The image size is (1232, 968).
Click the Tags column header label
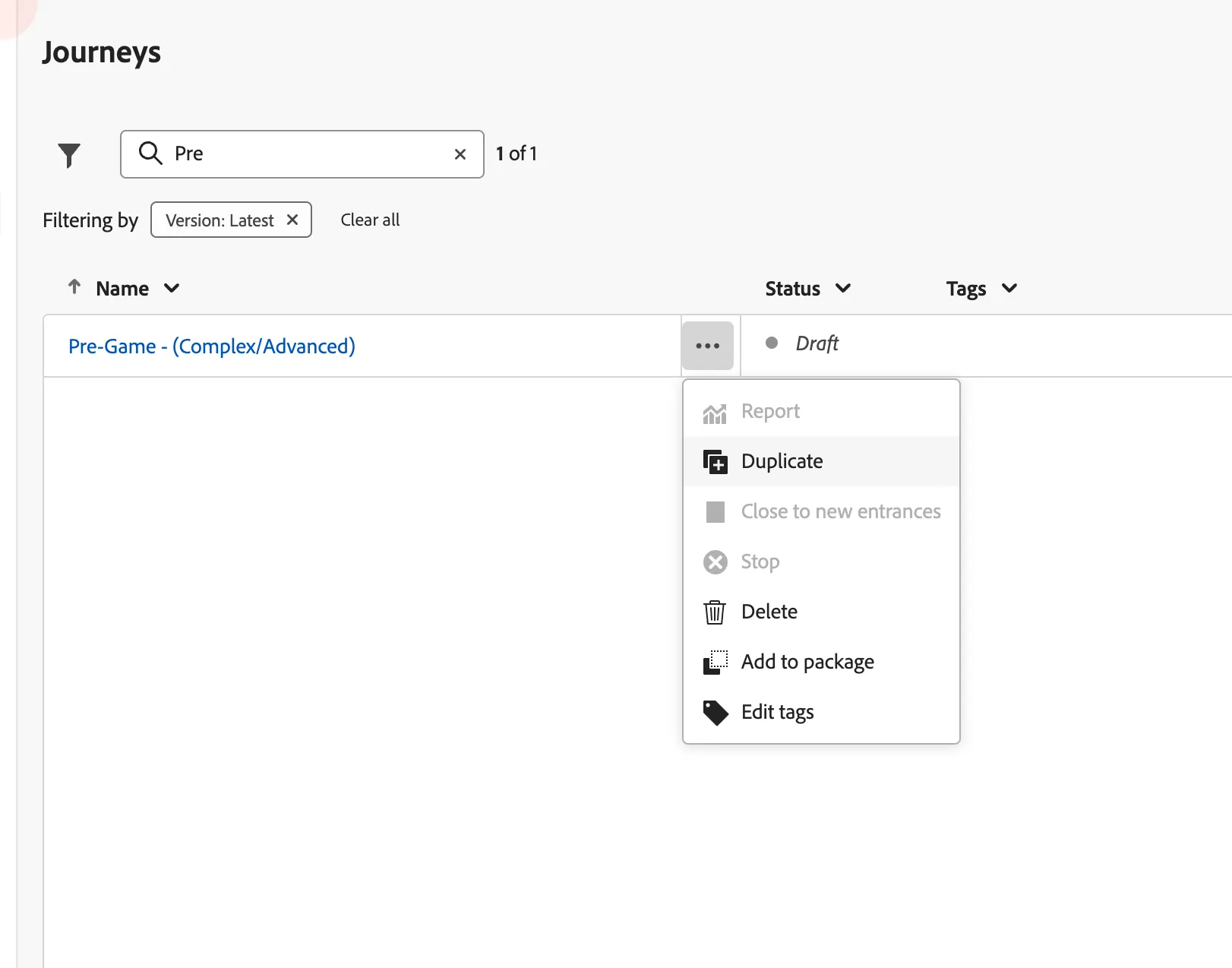[x=966, y=289]
